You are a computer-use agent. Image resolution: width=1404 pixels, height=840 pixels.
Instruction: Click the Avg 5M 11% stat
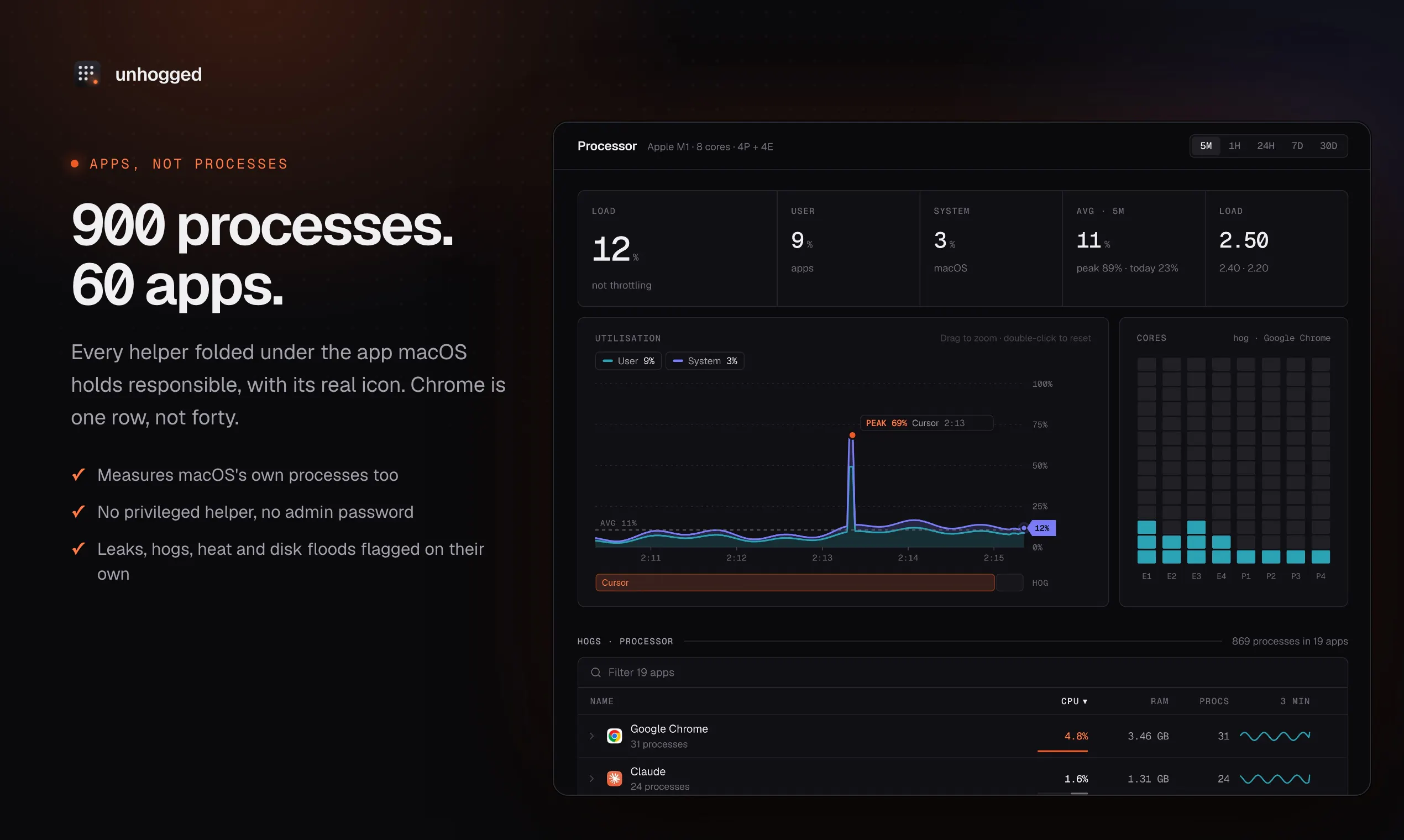[x=1133, y=249]
